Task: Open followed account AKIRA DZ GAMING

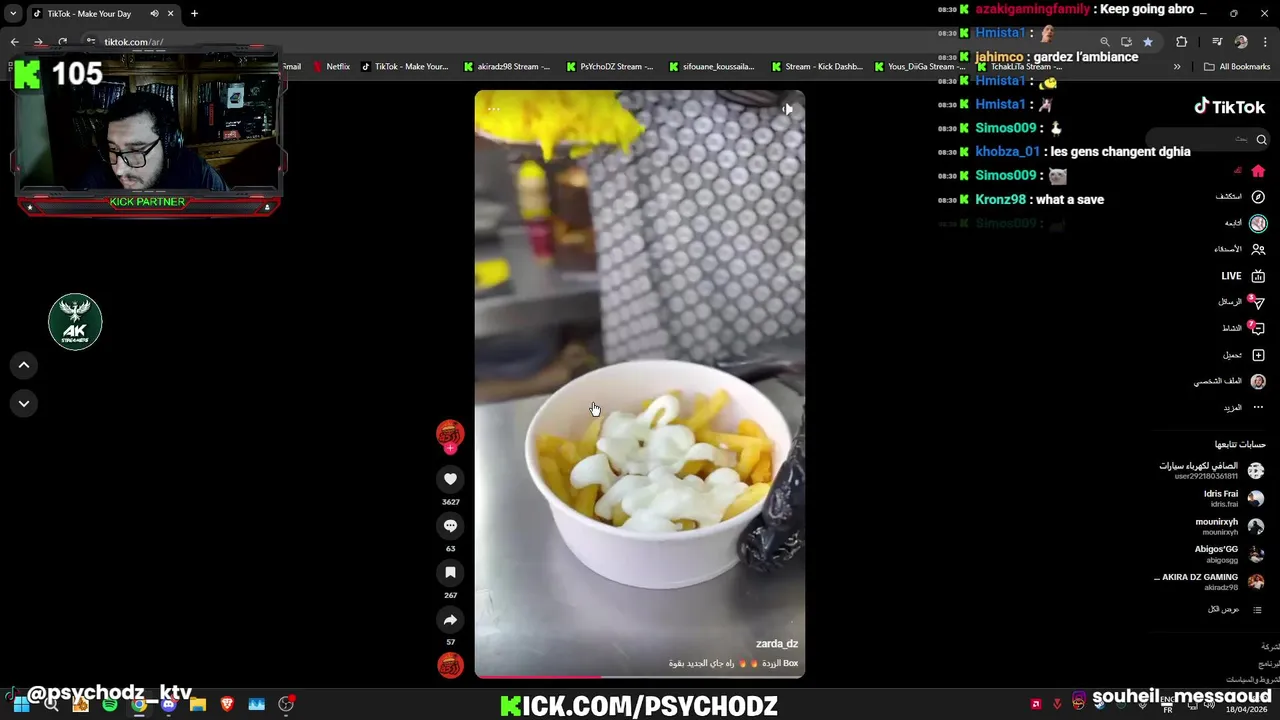Action: click(x=1210, y=582)
